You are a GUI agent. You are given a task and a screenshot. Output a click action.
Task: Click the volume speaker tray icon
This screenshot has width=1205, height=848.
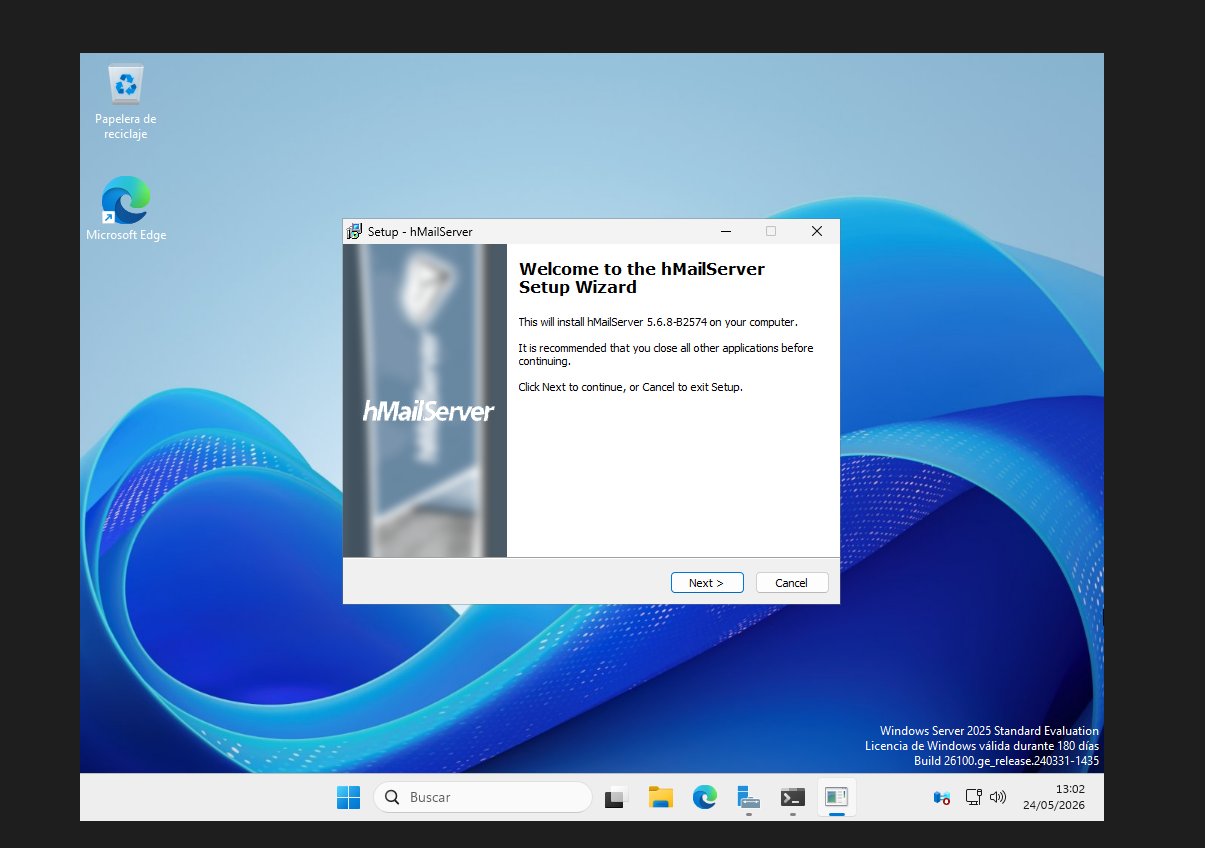click(998, 797)
